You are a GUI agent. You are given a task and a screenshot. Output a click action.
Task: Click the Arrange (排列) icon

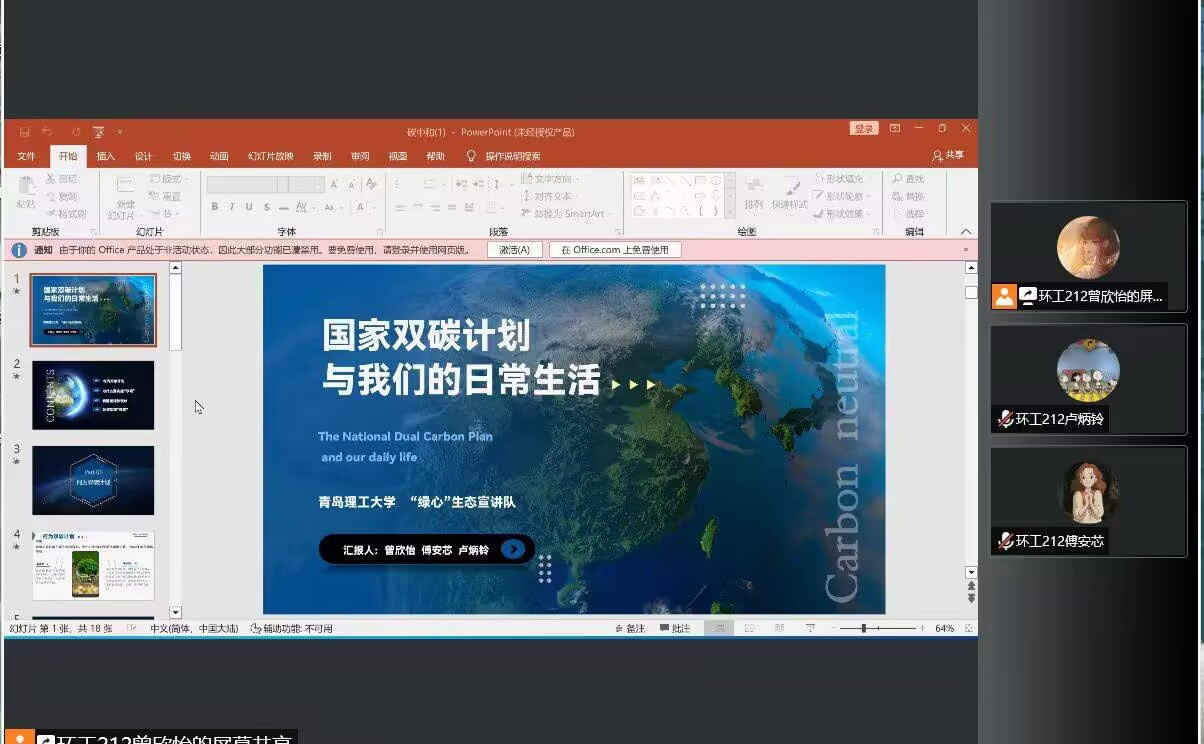click(753, 193)
